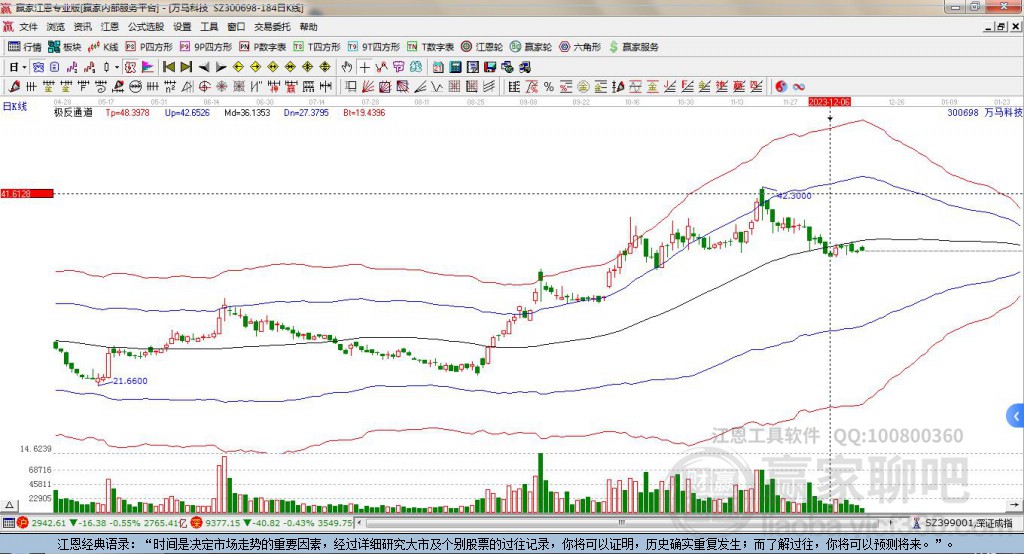The width and height of the screenshot is (1024, 554).
Task: Jump to last bar icon
Action: [x=186, y=67]
